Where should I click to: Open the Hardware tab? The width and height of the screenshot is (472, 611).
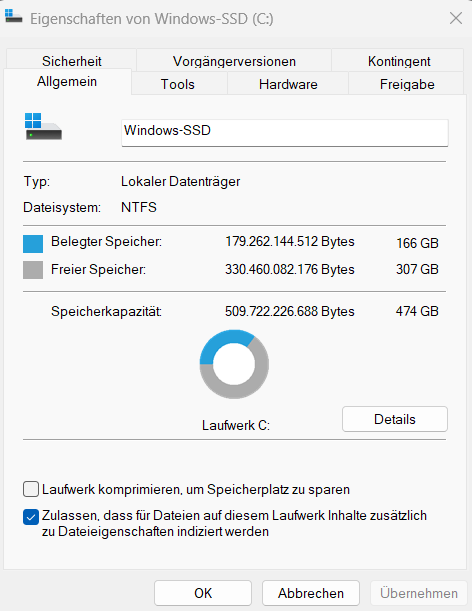288,83
